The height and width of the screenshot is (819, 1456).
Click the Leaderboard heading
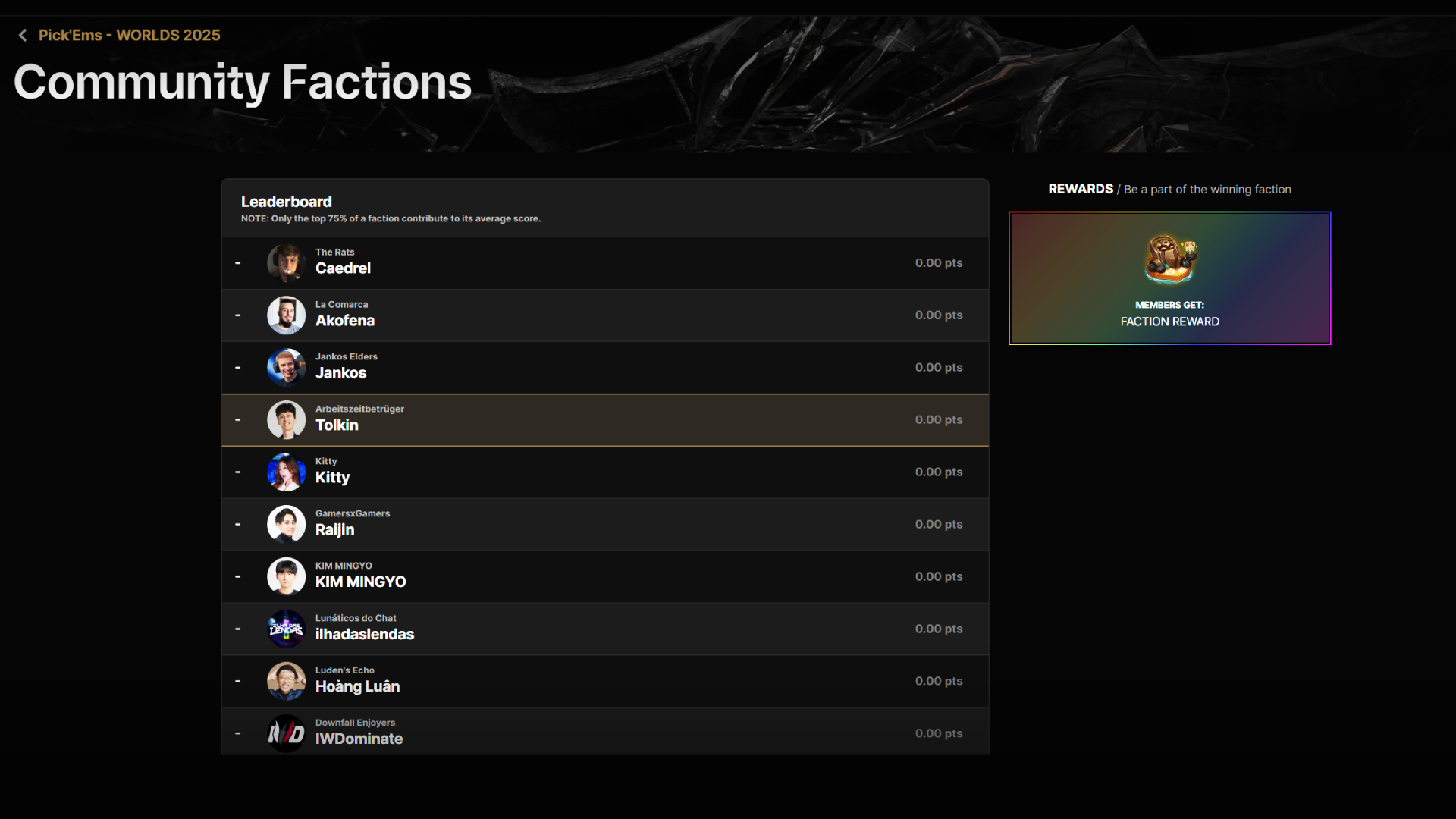pos(286,202)
